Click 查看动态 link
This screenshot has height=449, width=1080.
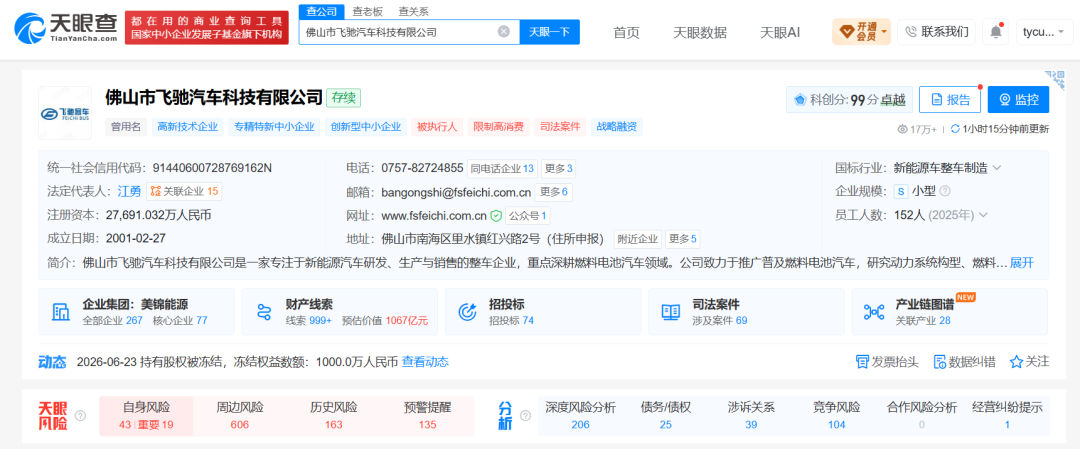coord(425,362)
